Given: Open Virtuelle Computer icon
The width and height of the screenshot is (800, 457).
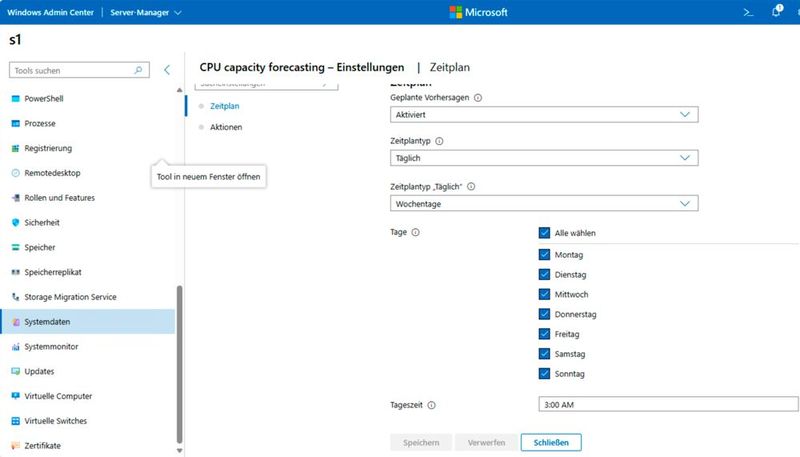Looking at the screenshot, I should 15,396.
